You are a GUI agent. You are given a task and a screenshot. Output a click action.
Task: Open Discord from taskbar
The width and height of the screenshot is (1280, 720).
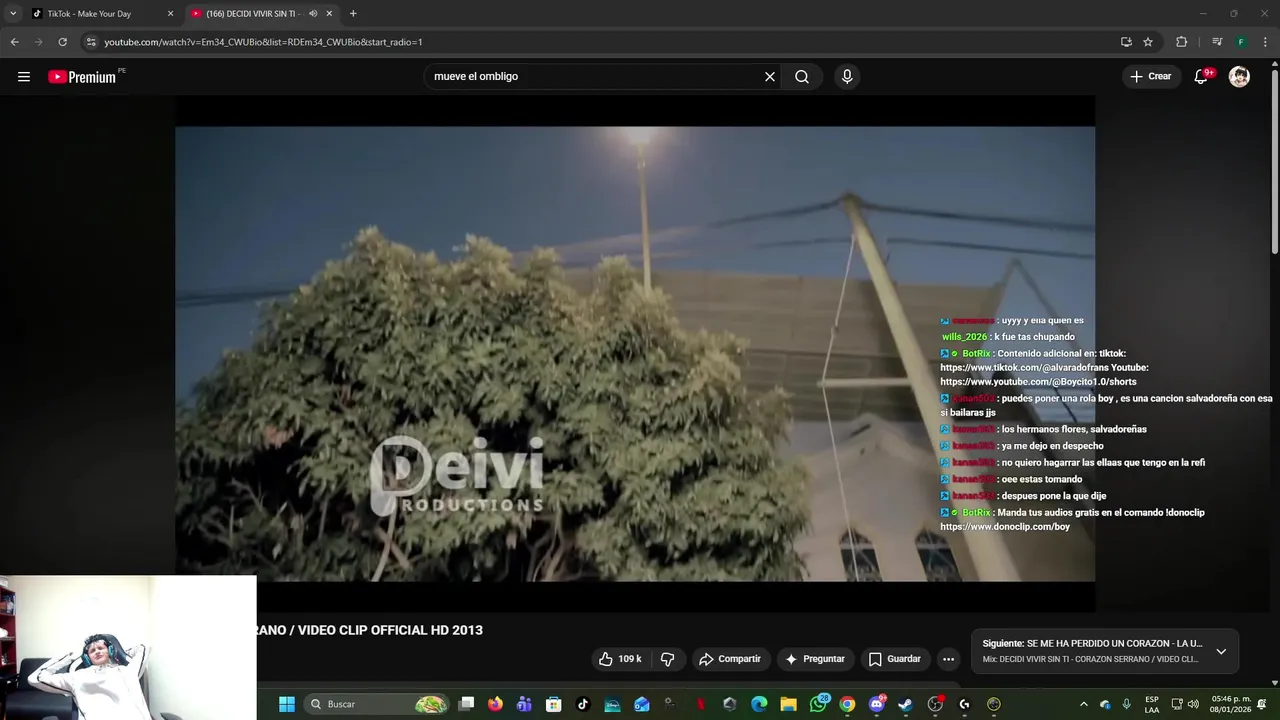click(x=877, y=704)
